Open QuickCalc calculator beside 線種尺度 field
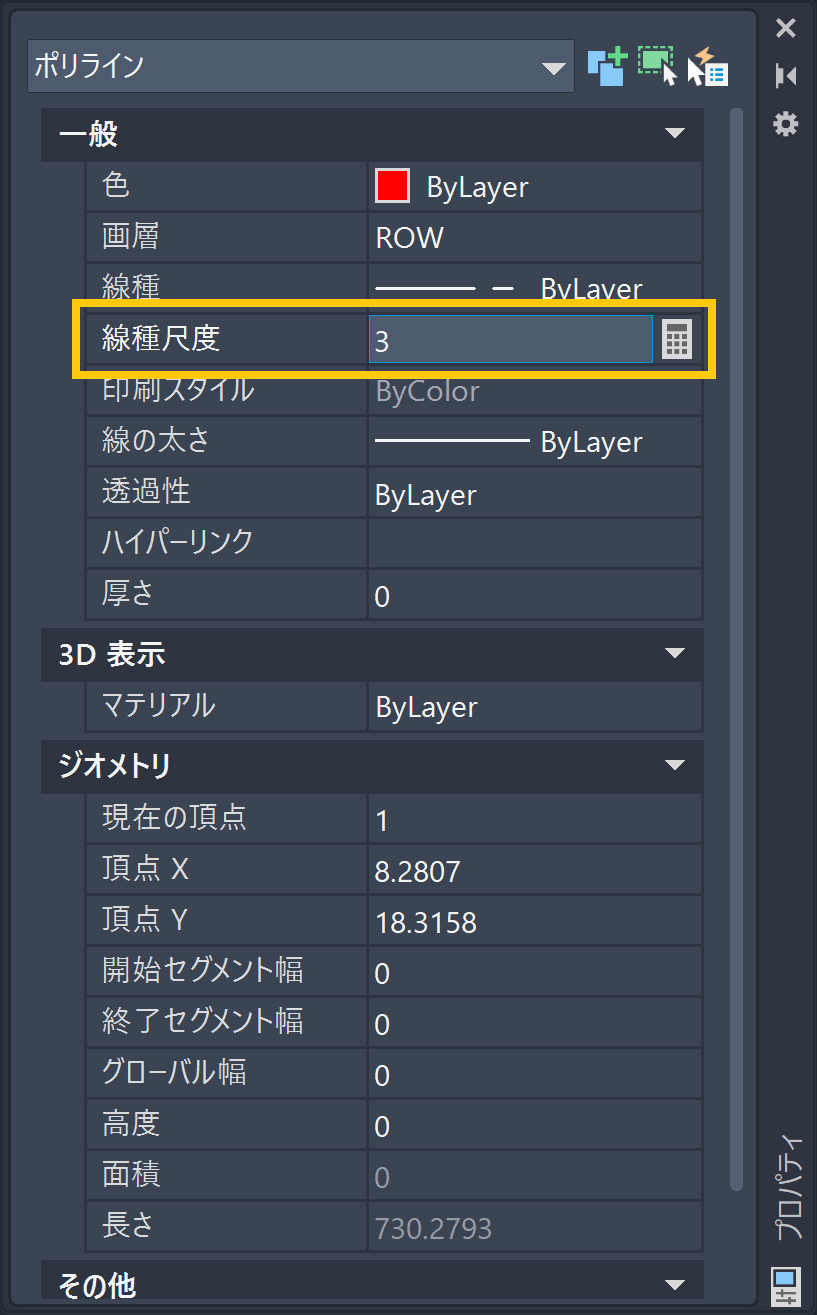 pos(677,341)
